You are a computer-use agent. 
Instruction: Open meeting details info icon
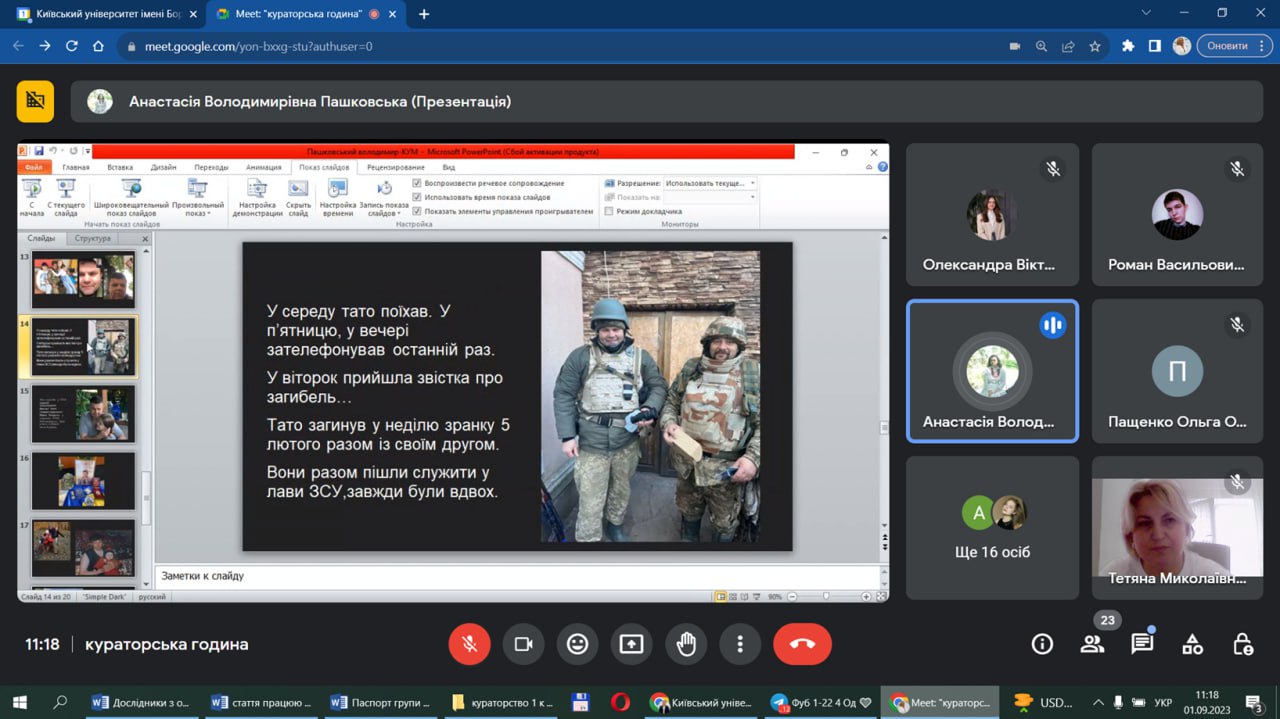click(1042, 644)
